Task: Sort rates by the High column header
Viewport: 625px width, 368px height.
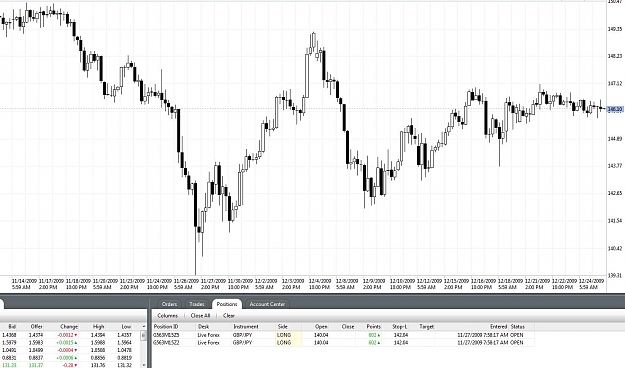Action: pos(98,327)
